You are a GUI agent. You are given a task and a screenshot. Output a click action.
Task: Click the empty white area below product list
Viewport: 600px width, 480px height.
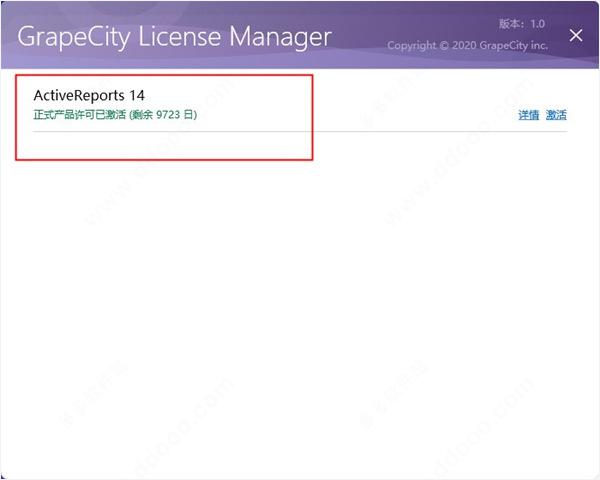300,306
